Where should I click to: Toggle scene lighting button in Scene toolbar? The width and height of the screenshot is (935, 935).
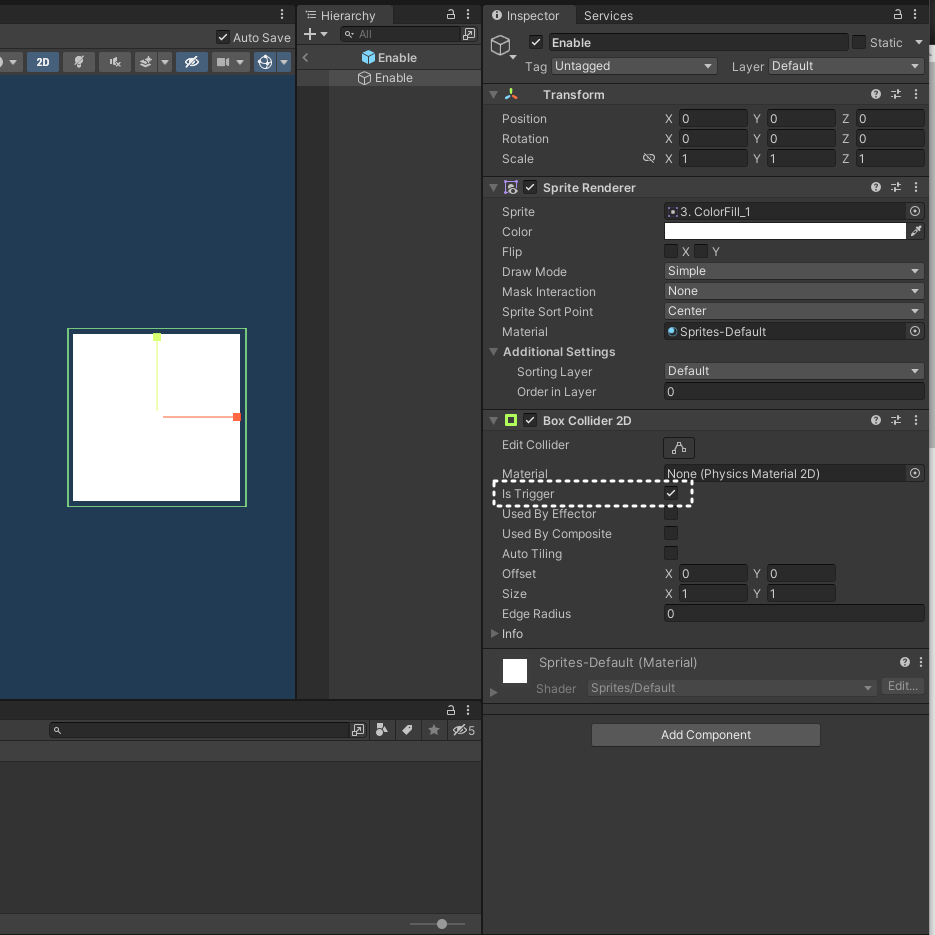coord(79,62)
